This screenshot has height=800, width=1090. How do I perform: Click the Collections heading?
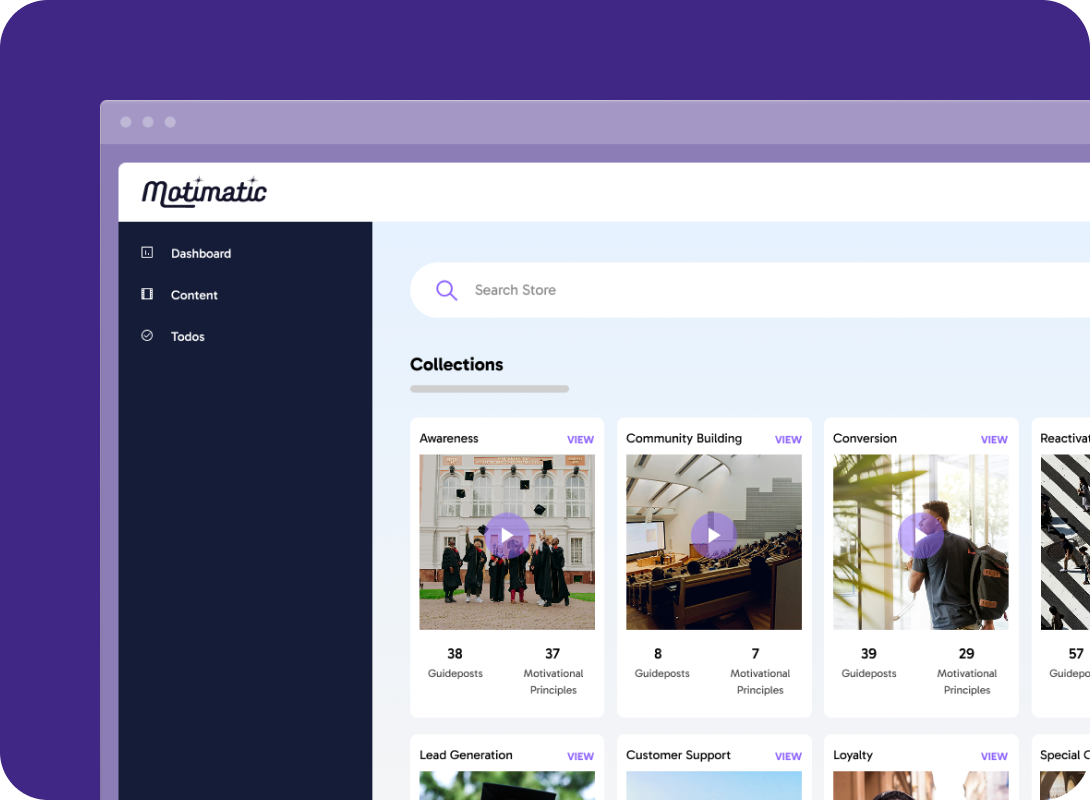tap(457, 364)
